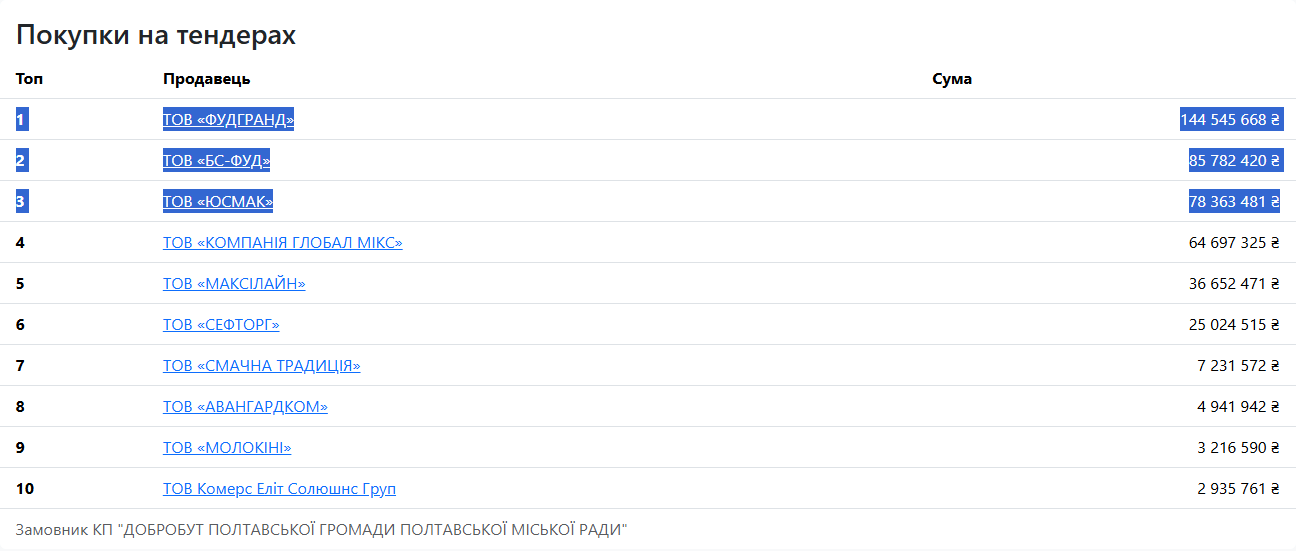Click the Топ column header
This screenshot has width=1296, height=551.
[x=30, y=79]
